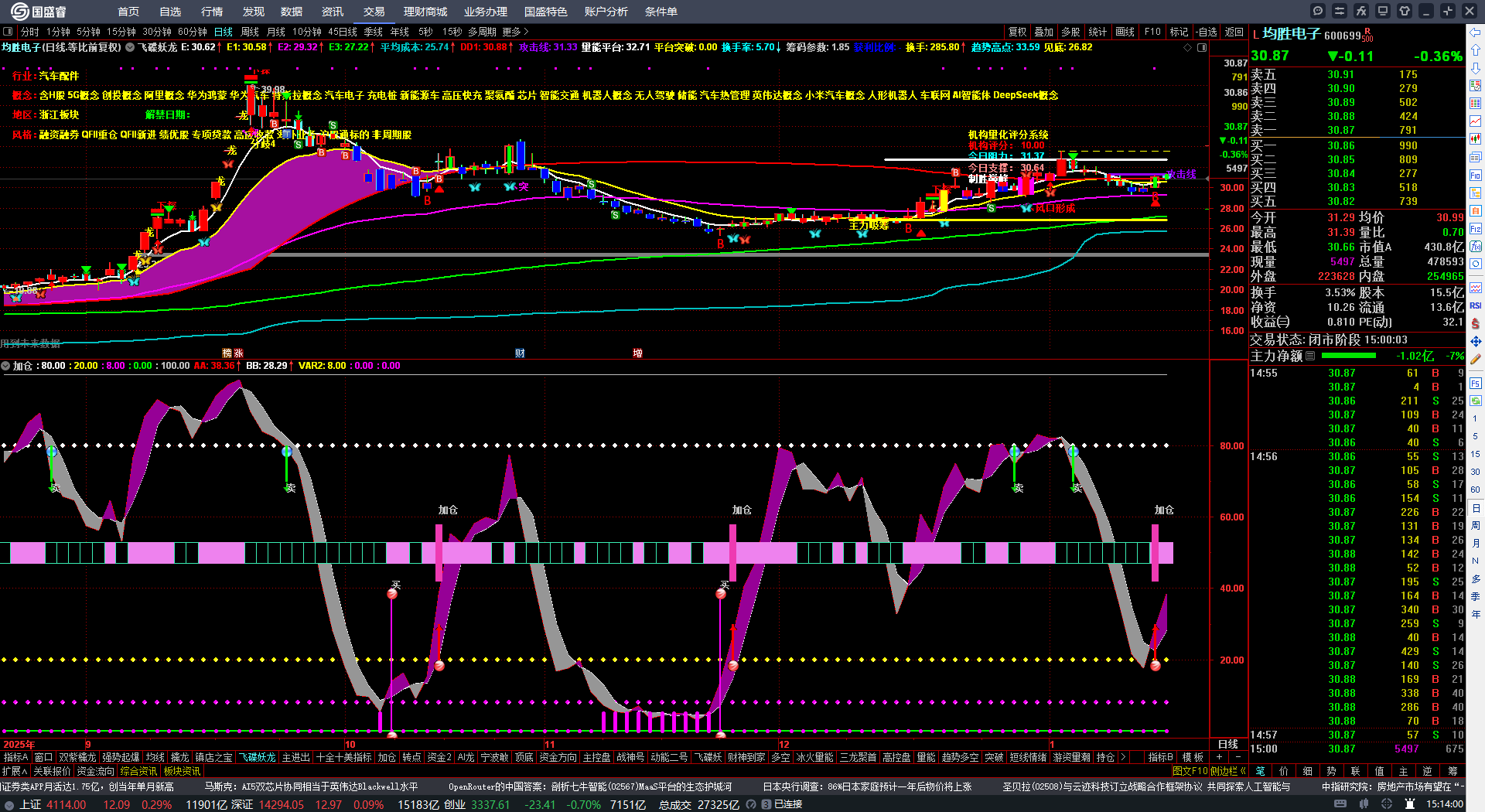The image size is (1485, 812).
Task: Click the F10 icon in right sidebar
Action: click(x=1476, y=176)
